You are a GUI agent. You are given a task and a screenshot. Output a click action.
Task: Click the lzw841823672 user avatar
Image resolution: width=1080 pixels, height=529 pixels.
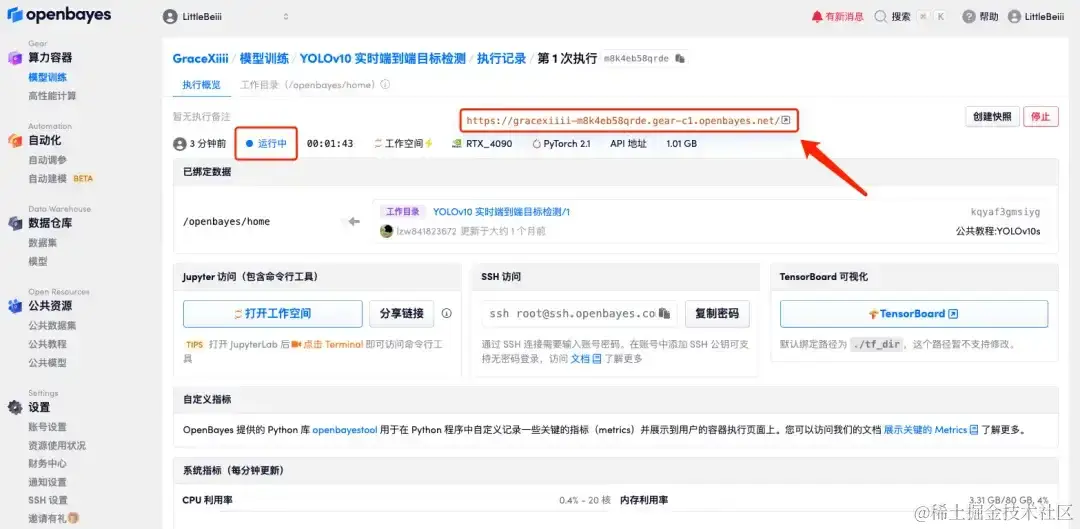(386, 231)
